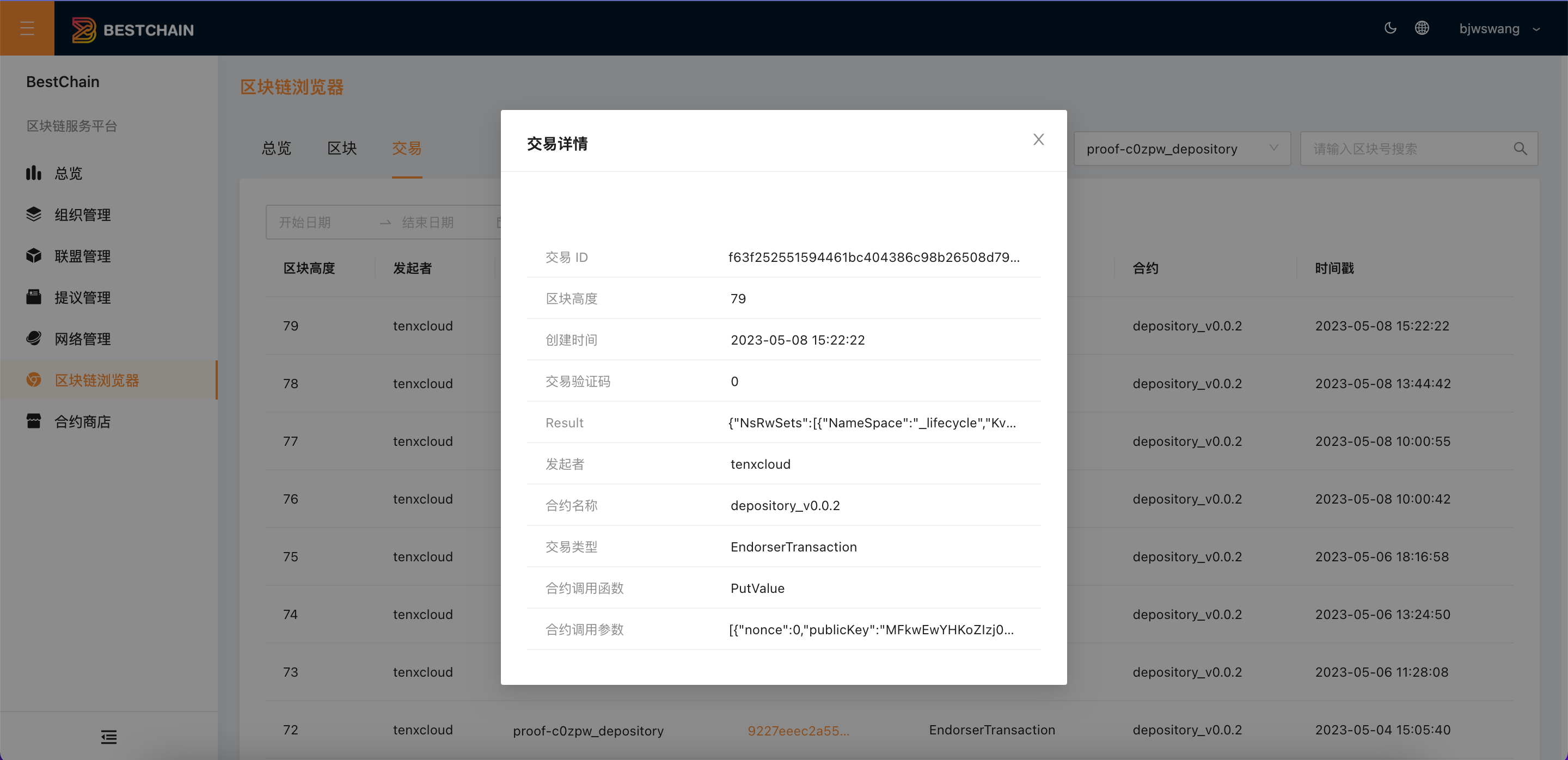Click the 区块高度 column header
The image size is (1568, 760).
pos(309,268)
